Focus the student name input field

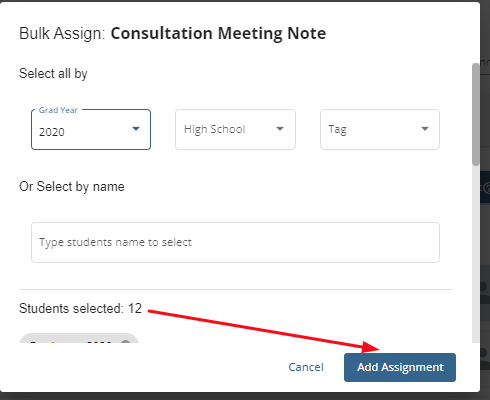pyautogui.click(x=235, y=242)
